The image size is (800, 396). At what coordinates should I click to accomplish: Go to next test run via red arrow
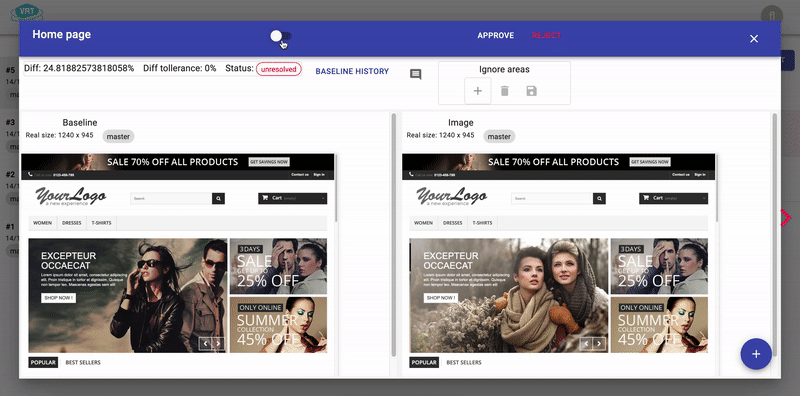point(786,217)
